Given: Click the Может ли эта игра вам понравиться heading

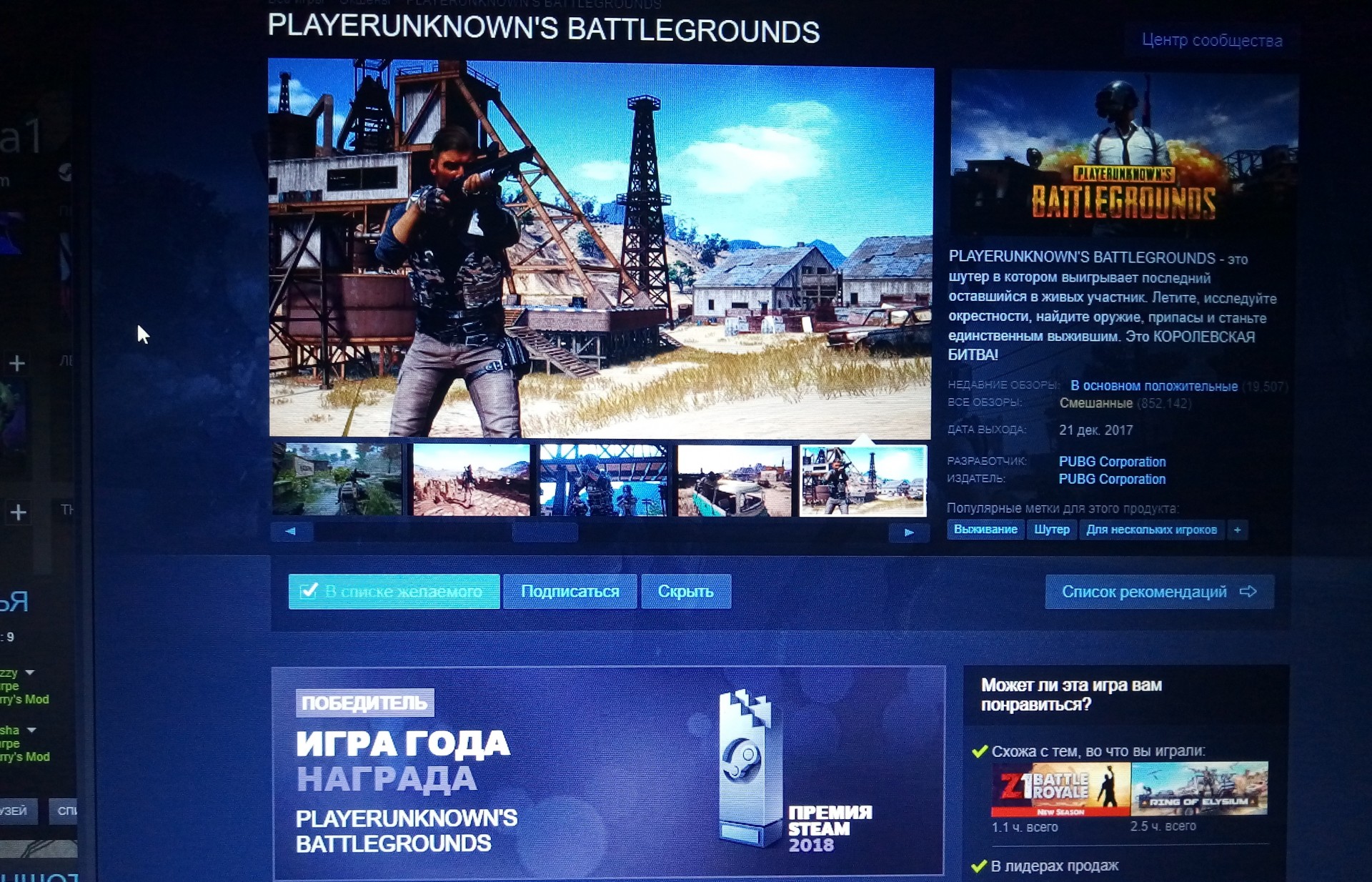Looking at the screenshot, I should point(1071,695).
